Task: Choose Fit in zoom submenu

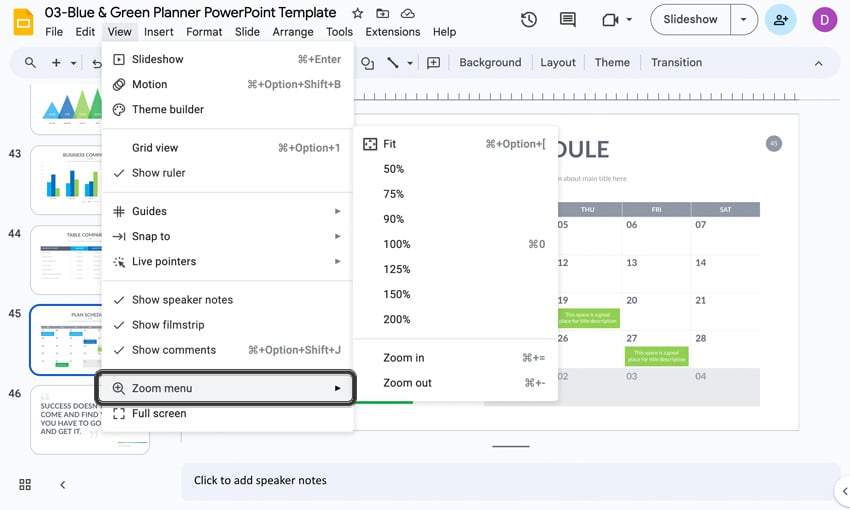Action: 390,144
